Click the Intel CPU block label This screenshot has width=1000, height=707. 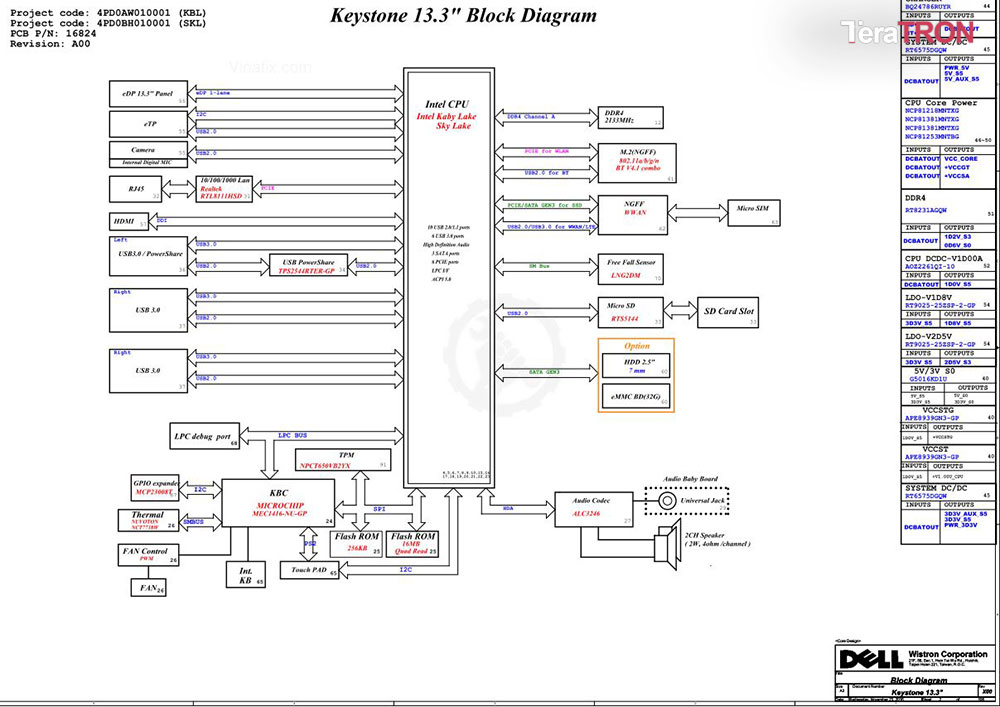(446, 105)
